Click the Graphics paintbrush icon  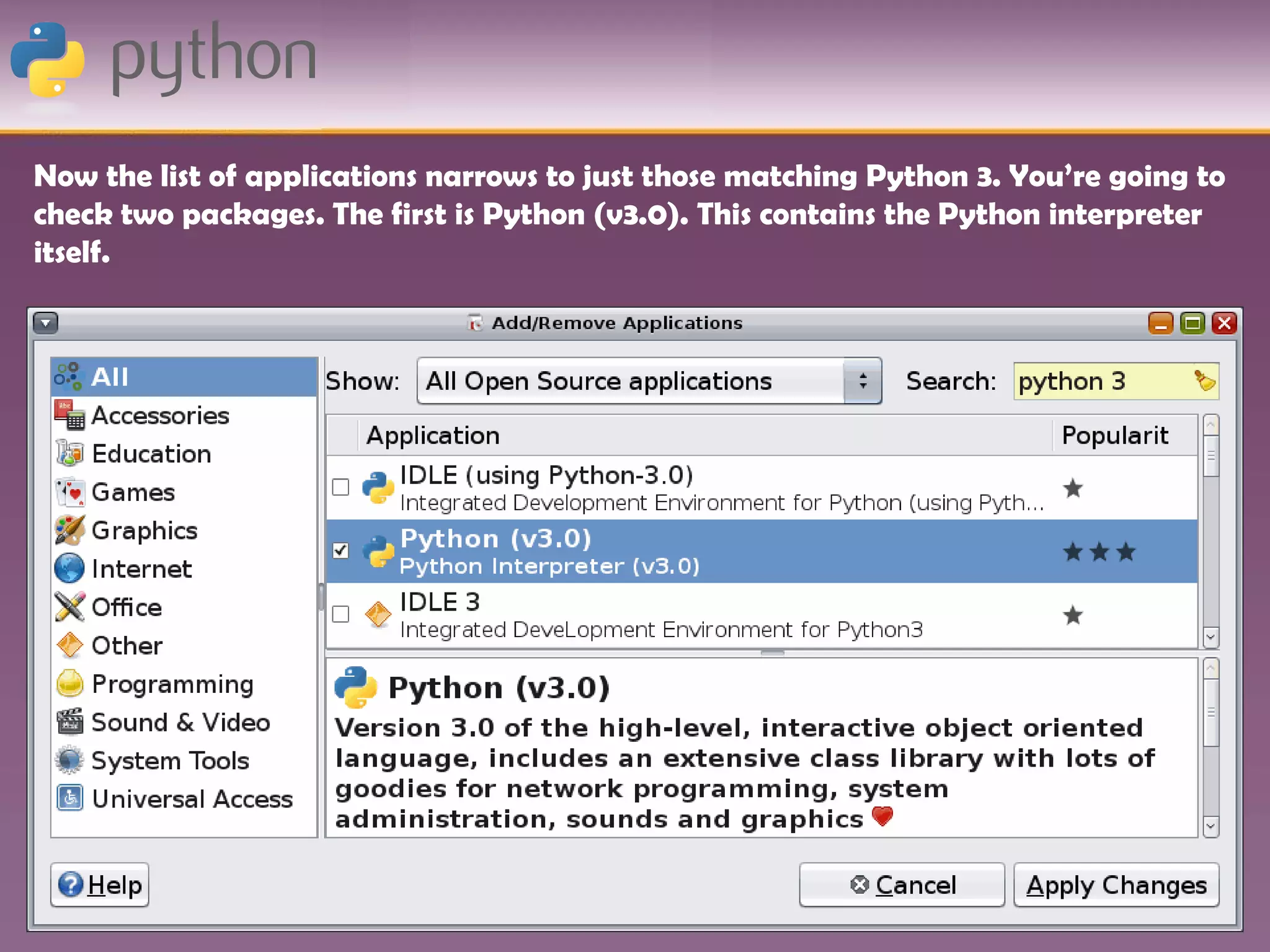pos(69,530)
